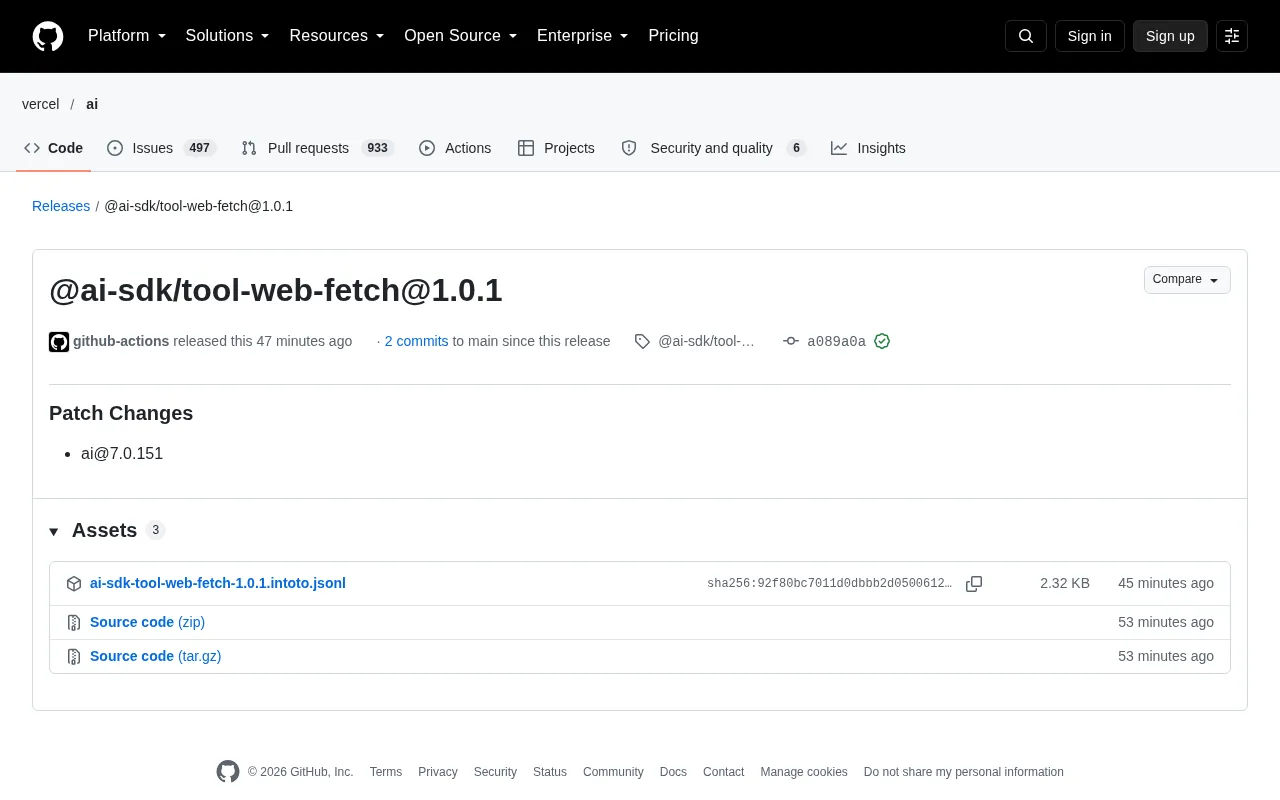Viewport: 1280px width, 800px height.
Task: Open the Compare dropdown
Action: pyautogui.click(x=1187, y=280)
